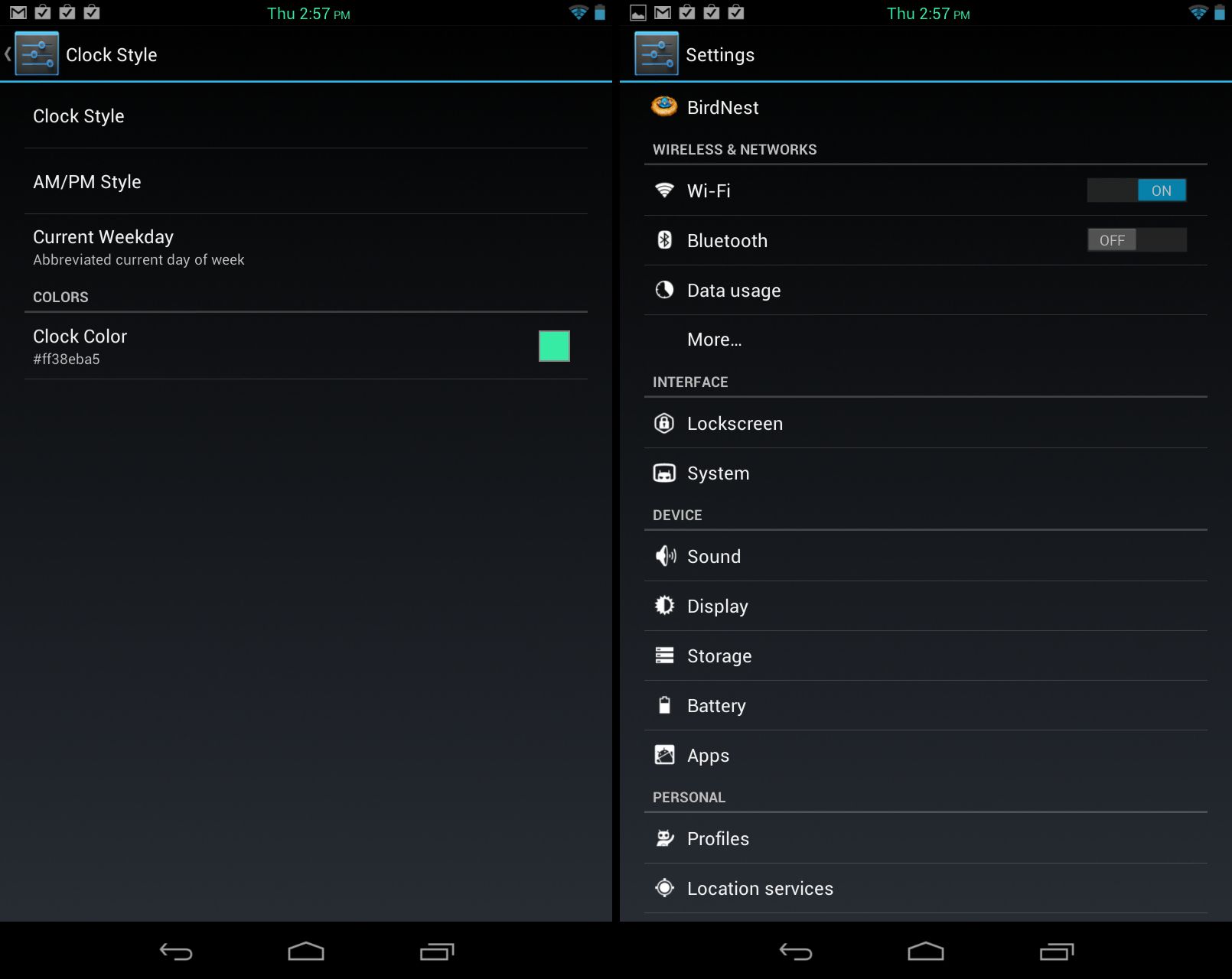Screen dimensions: 1232x979
Task: Open the BirdNest bird icon
Action: (664, 106)
